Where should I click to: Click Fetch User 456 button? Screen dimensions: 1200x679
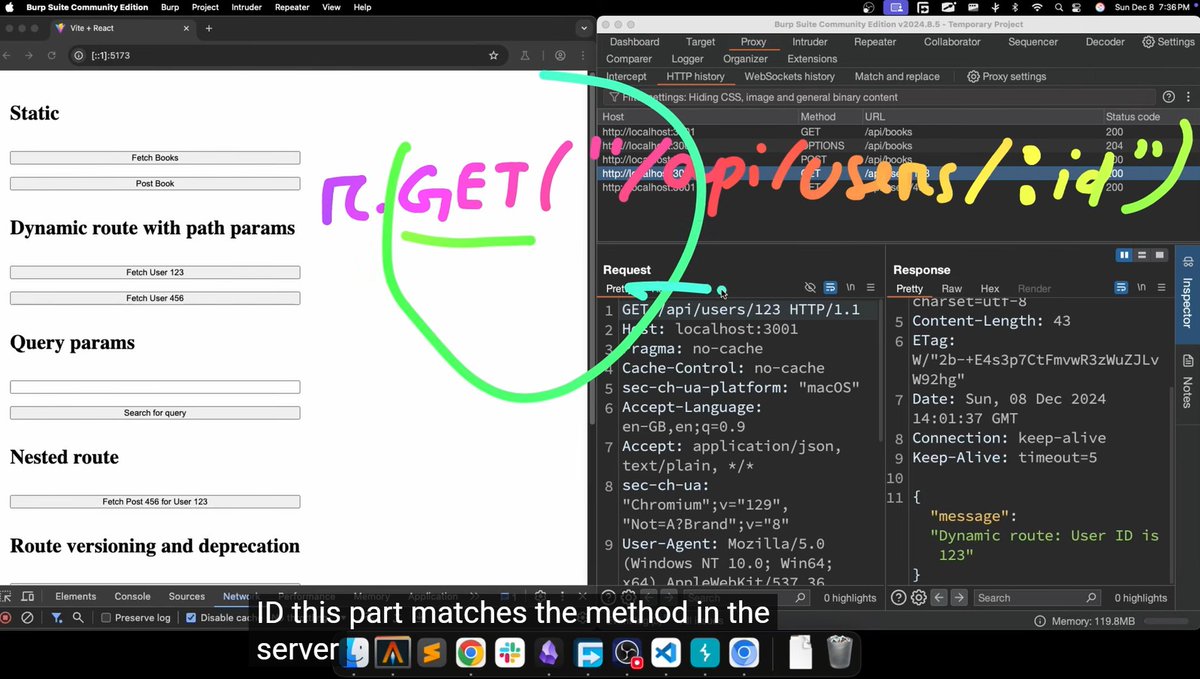click(155, 298)
